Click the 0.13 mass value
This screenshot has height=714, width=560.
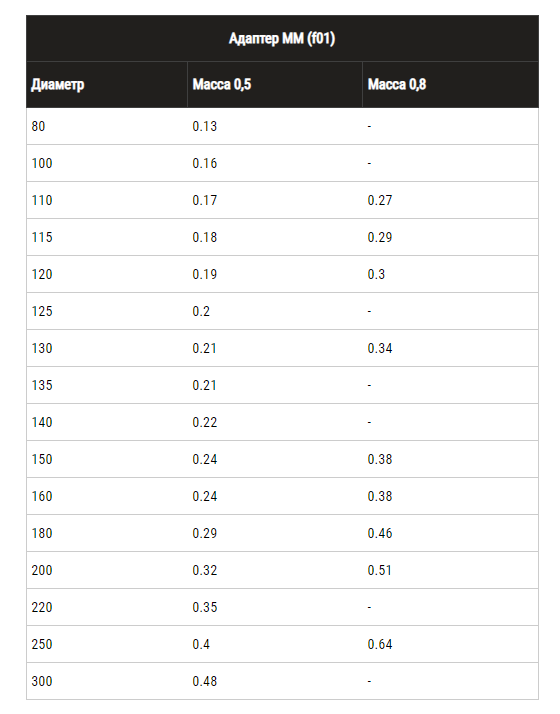click(204, 126)
